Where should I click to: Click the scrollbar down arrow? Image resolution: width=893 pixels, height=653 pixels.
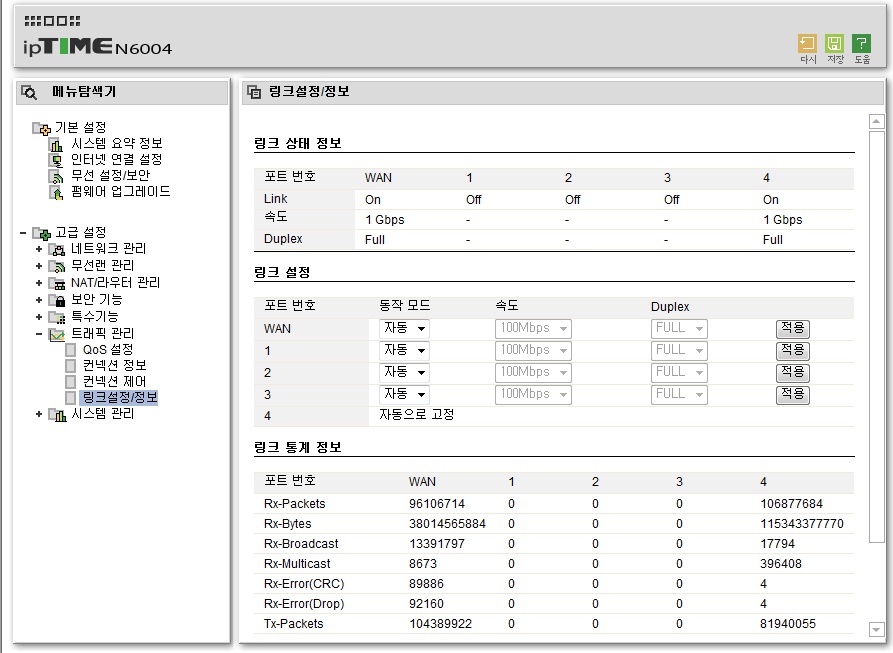pos(876,629)
